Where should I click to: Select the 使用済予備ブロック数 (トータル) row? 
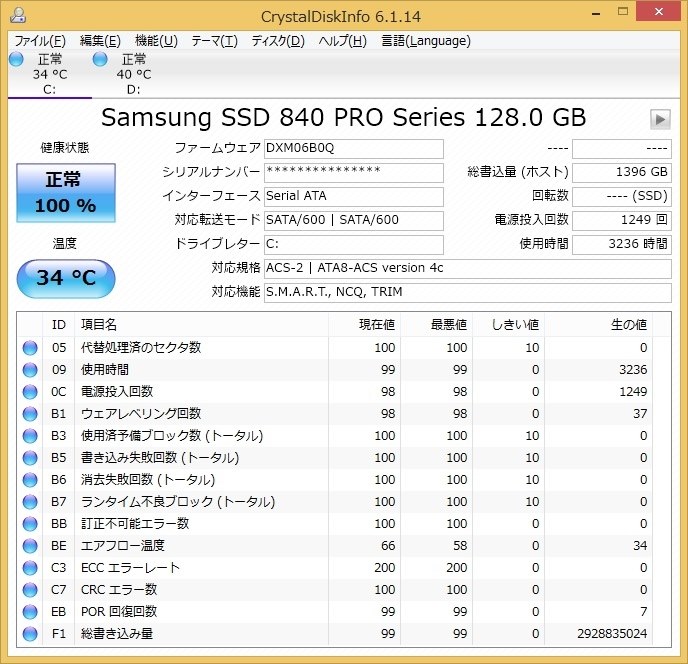(344, 436)
